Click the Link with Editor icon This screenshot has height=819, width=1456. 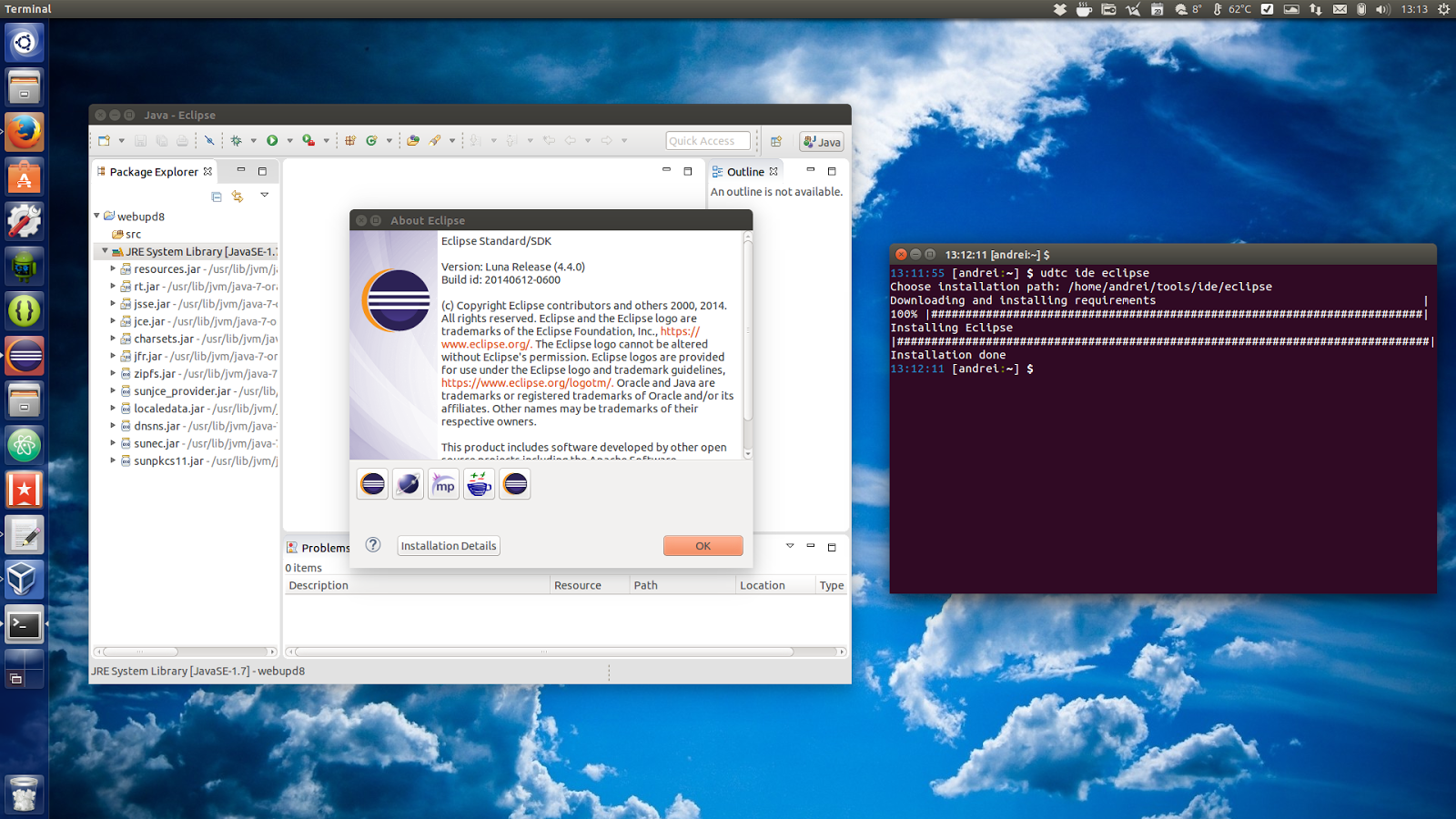click(238, 197)
